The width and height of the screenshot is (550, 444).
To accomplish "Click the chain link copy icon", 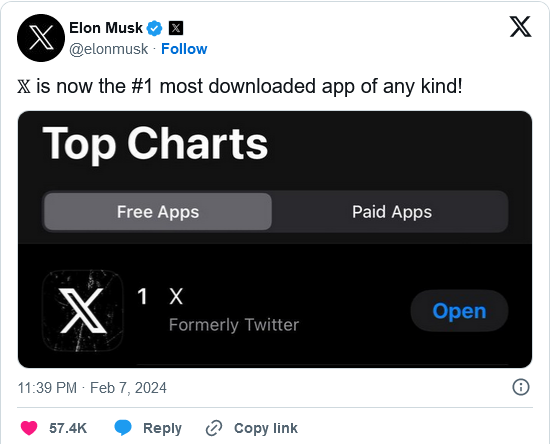I will (214, 428).
